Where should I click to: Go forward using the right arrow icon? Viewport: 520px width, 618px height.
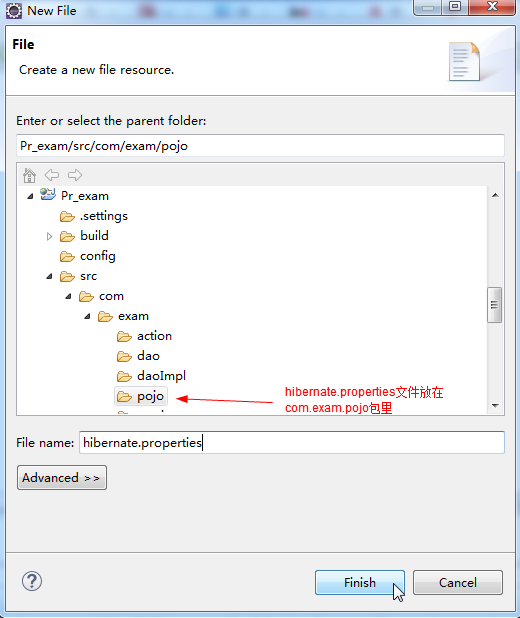pyautogui.click(x=75, y=175)
